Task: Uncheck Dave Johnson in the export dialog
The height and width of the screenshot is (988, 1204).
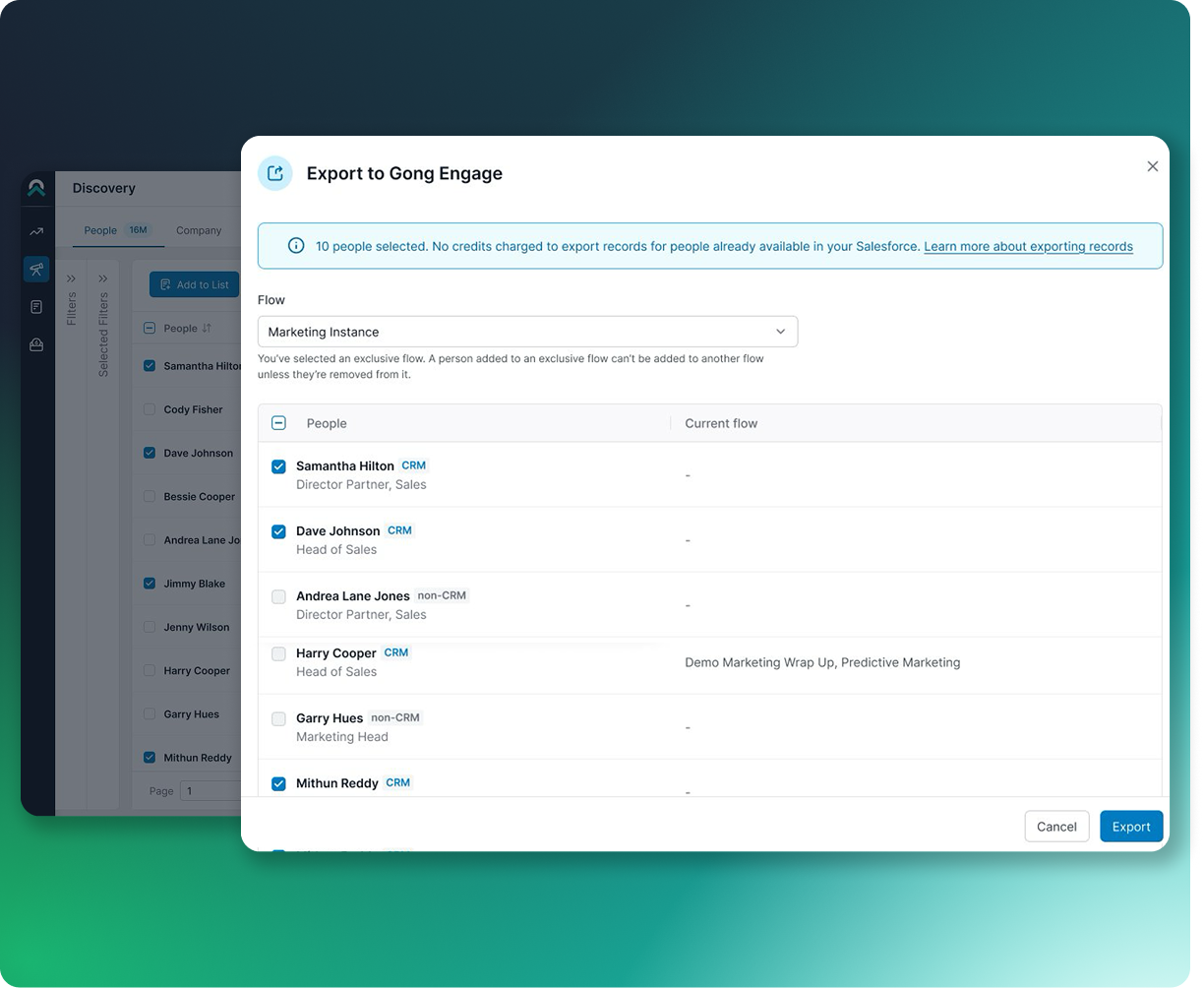Action: click(278, 531)
